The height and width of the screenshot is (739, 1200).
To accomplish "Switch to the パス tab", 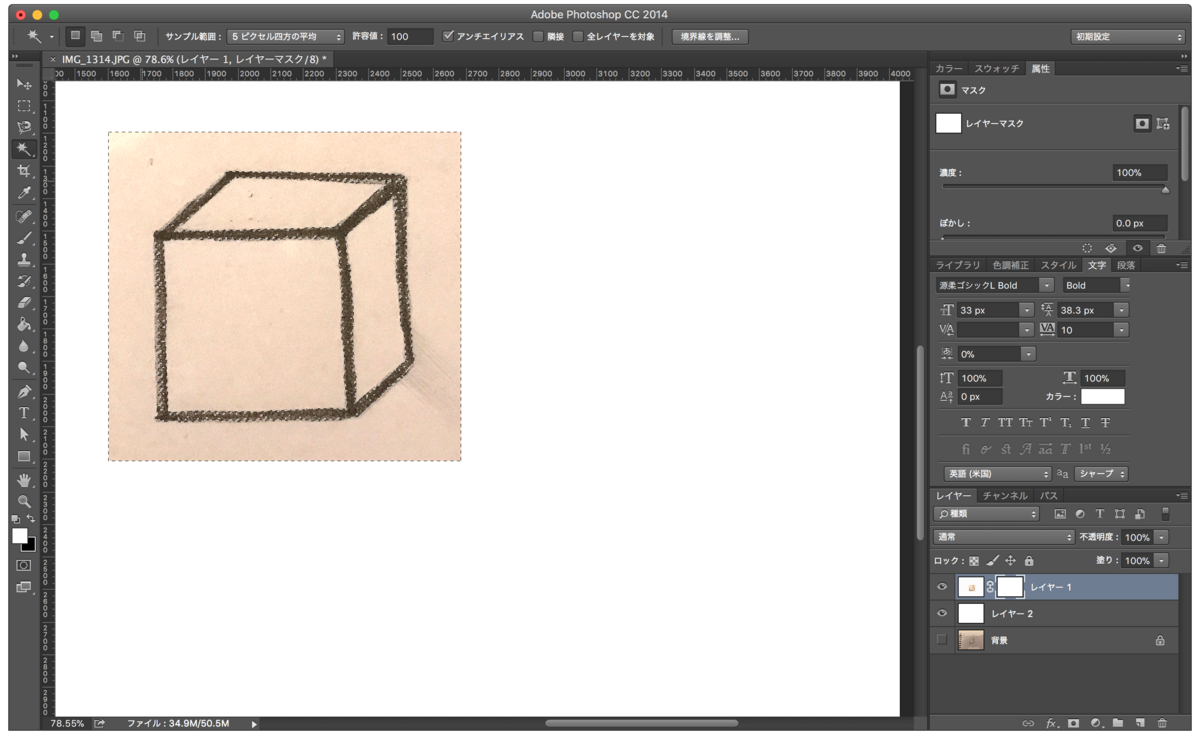I will point(1049,495).
